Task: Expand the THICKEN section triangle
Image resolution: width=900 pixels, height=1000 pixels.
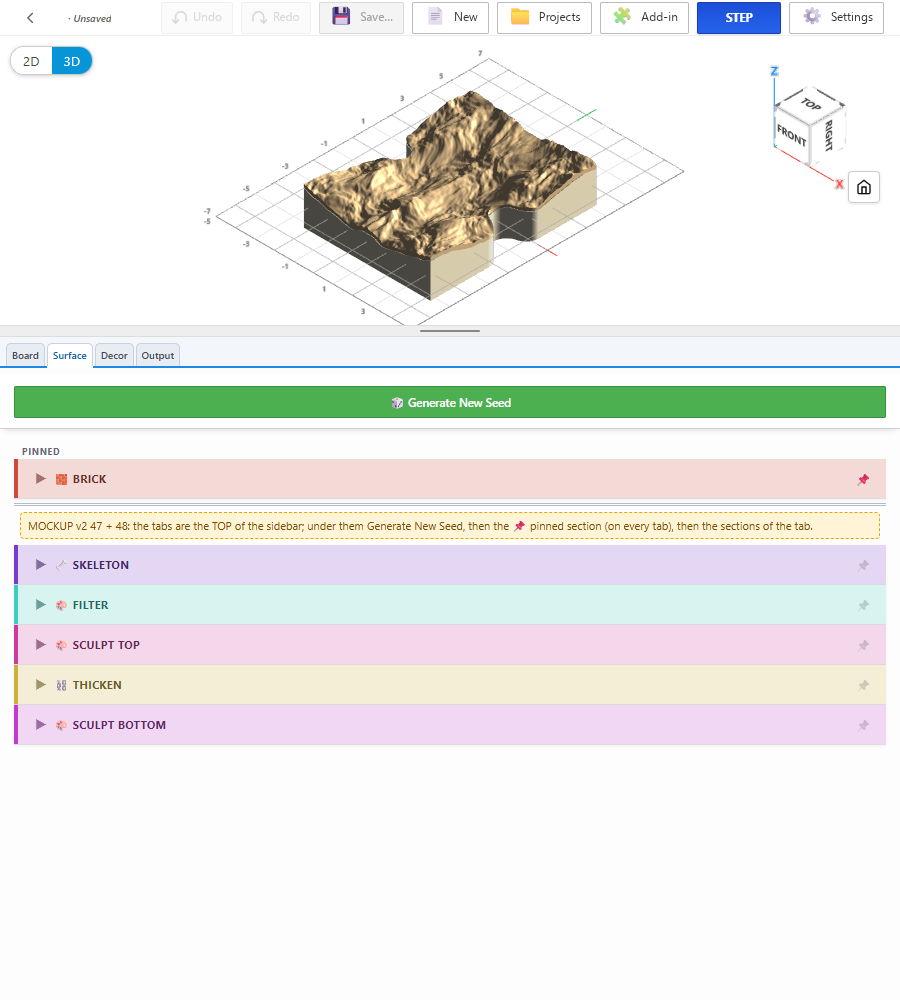Action: pos(40,685)
